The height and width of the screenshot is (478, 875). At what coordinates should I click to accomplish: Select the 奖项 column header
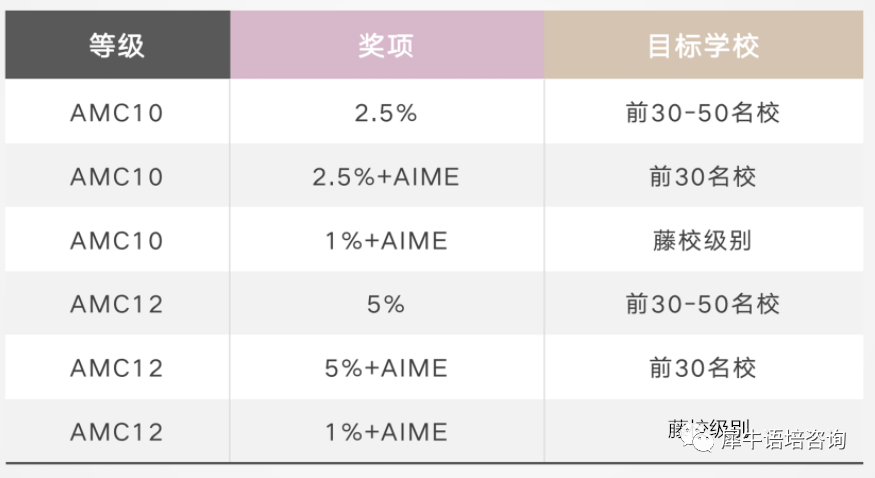387,45
